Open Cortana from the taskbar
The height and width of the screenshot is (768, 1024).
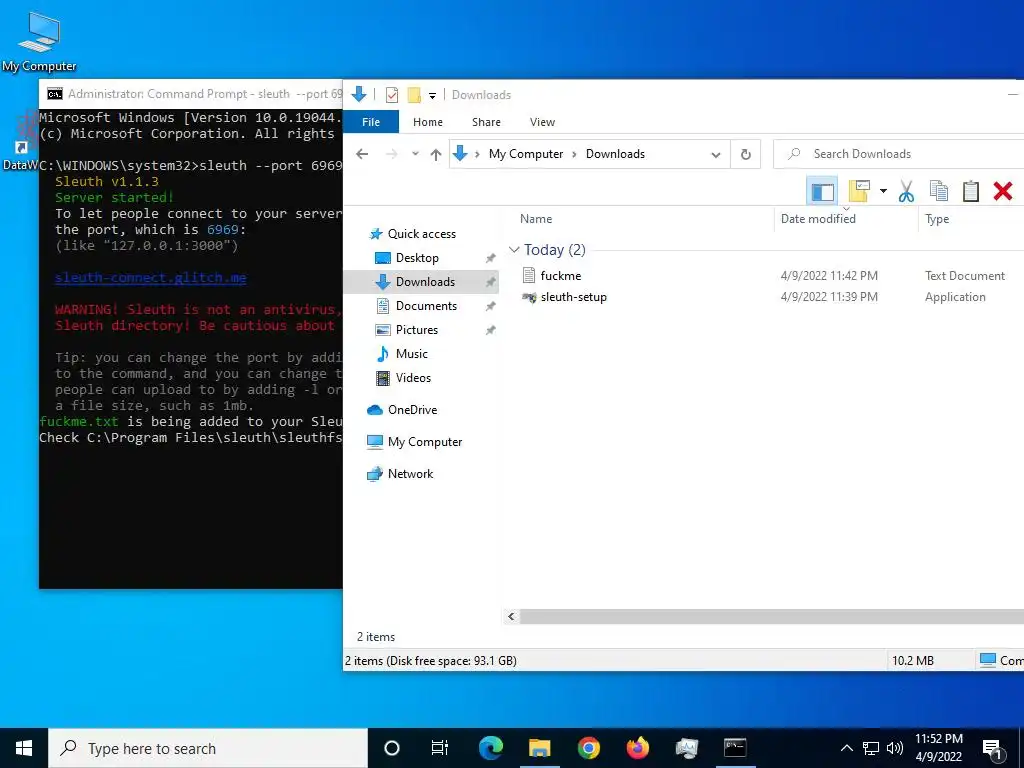(392, 748)
